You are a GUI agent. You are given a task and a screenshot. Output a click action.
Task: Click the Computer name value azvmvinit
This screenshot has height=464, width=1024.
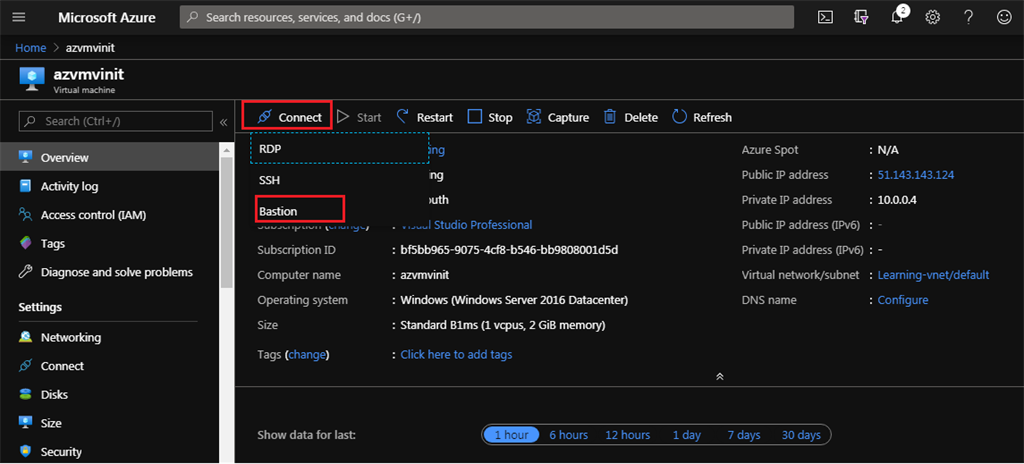click(424, 274)
